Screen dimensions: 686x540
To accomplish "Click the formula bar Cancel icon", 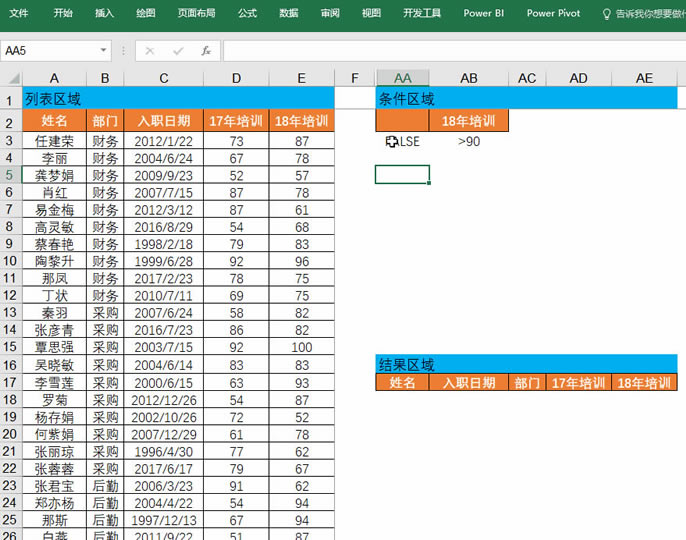I will click(150, 51).
